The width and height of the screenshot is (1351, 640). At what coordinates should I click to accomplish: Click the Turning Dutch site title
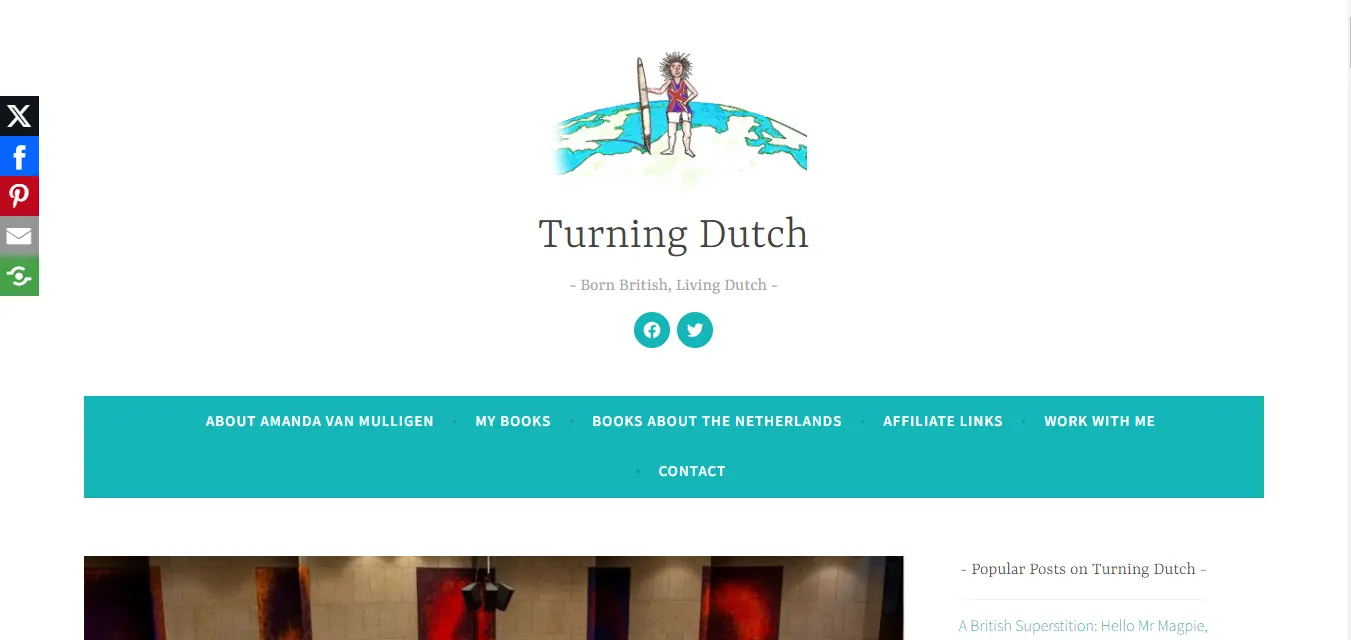674,234
